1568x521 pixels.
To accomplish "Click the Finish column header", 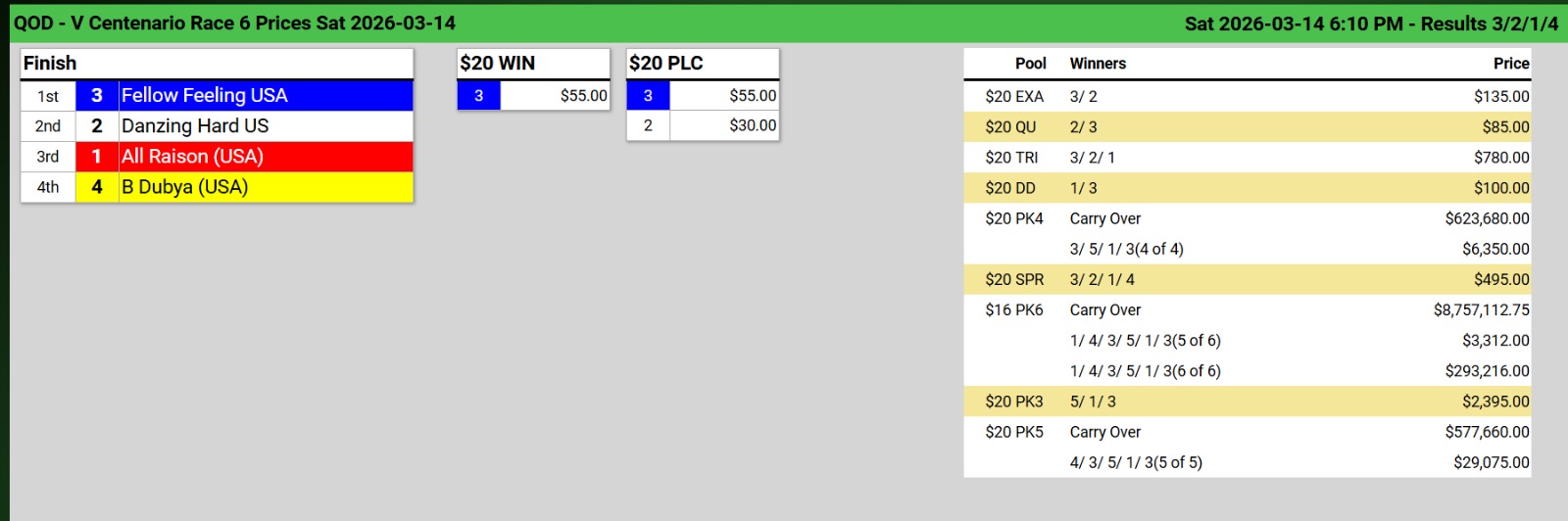I will (x=50, y=64).
